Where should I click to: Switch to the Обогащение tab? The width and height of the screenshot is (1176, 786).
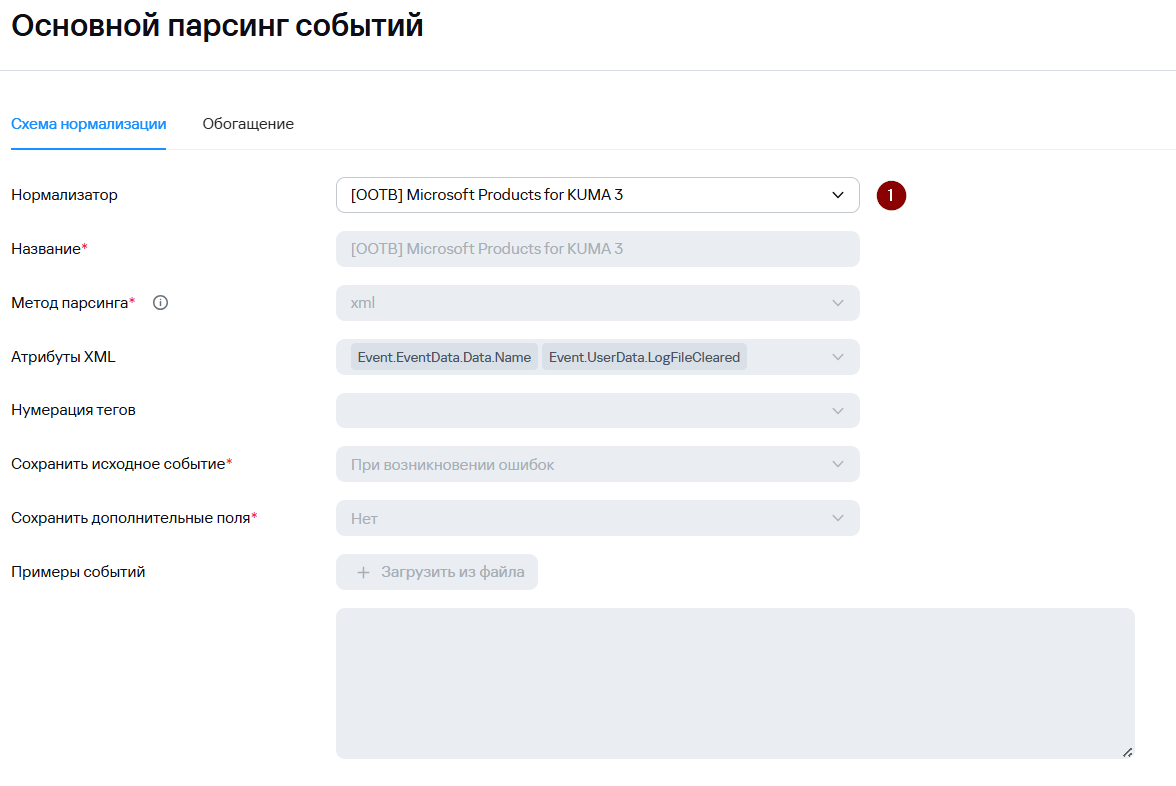pyautogui.click(x=248, y=124)
